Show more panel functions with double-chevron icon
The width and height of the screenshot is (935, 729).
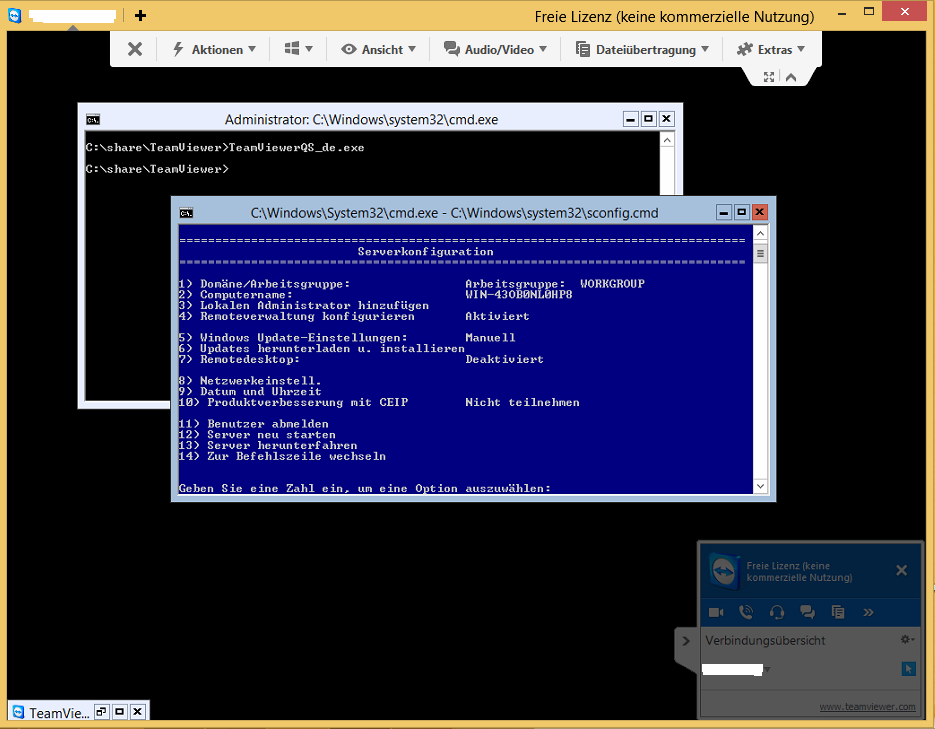pos(868,612)
